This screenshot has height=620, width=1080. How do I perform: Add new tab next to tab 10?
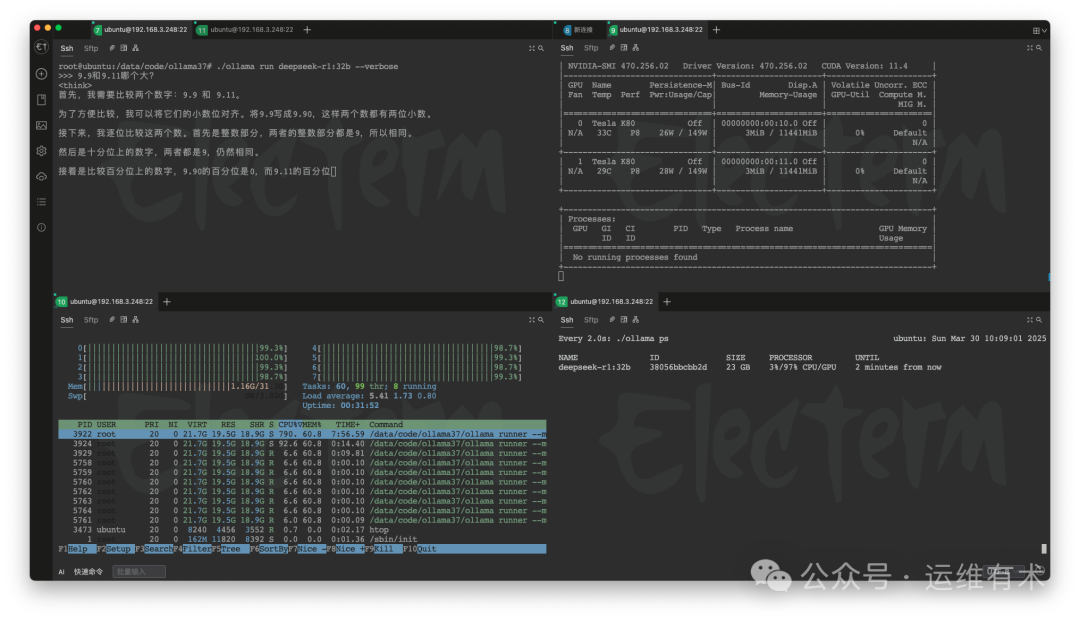point(167,302)
